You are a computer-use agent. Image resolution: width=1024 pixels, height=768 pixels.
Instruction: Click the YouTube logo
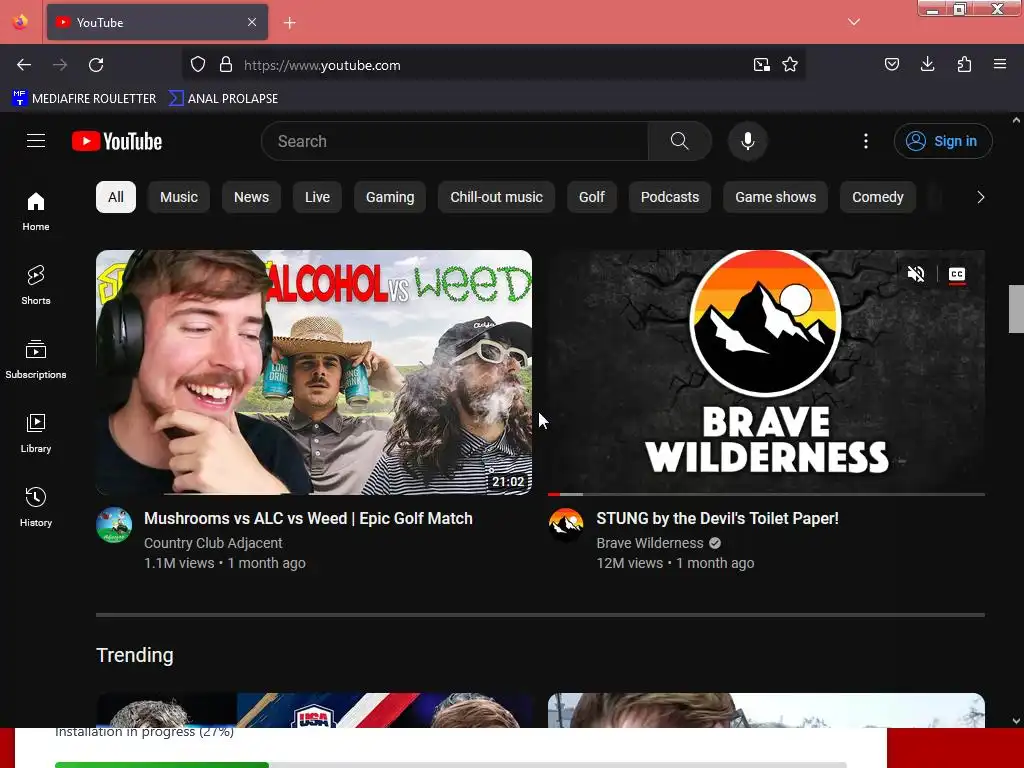(117, 141)
